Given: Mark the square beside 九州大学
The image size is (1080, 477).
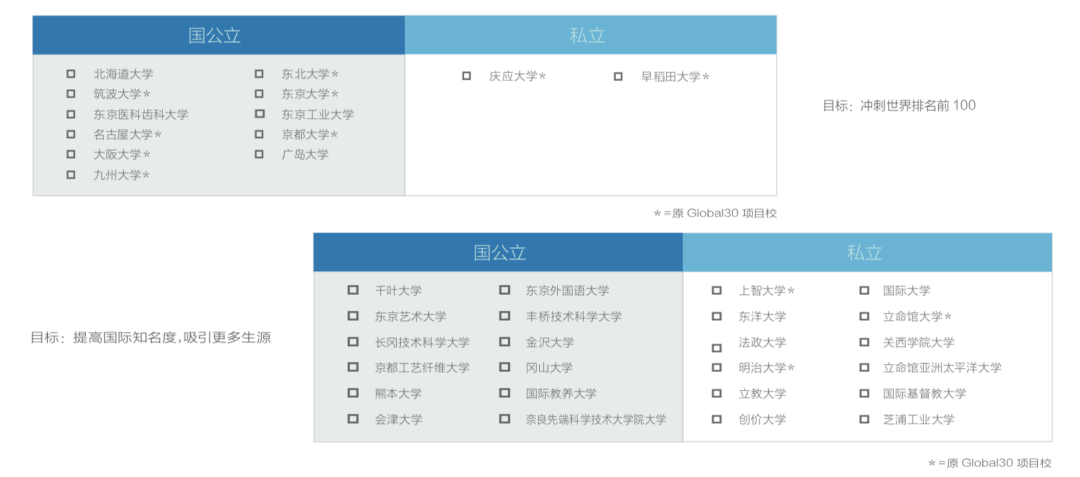Looking at the screenshot, I should [x=71, y=175].
